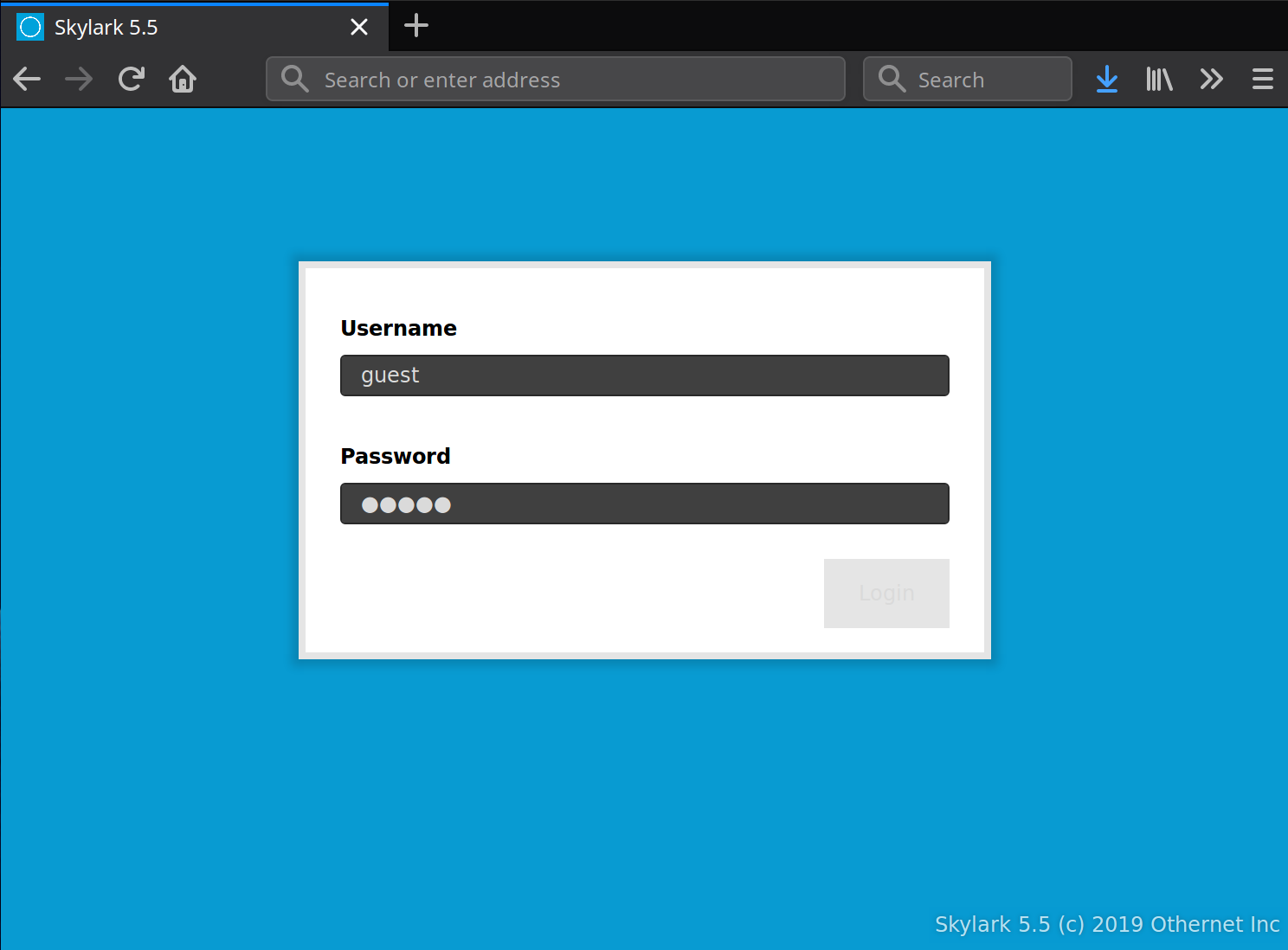
Task: Click the Username label
Action: point(398,329)
